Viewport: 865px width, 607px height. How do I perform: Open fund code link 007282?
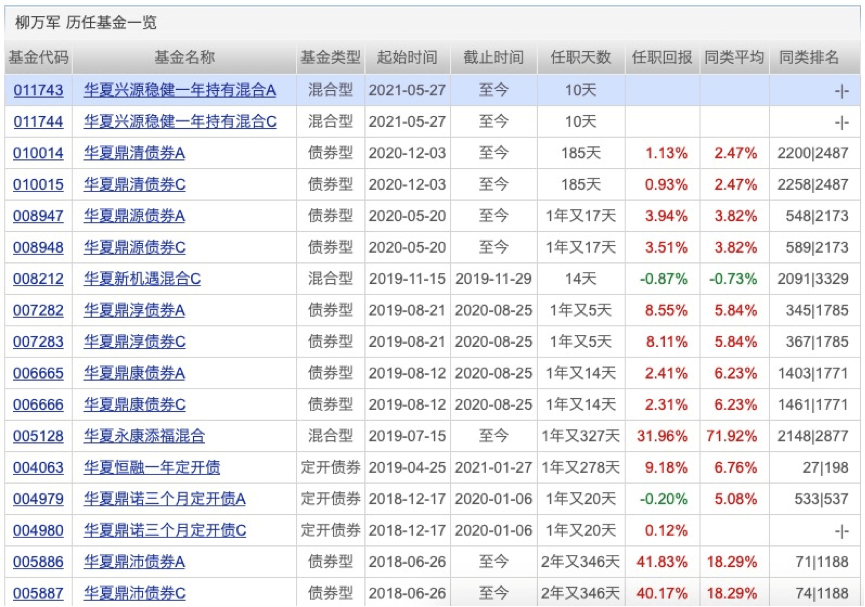(x=38, y=310)
